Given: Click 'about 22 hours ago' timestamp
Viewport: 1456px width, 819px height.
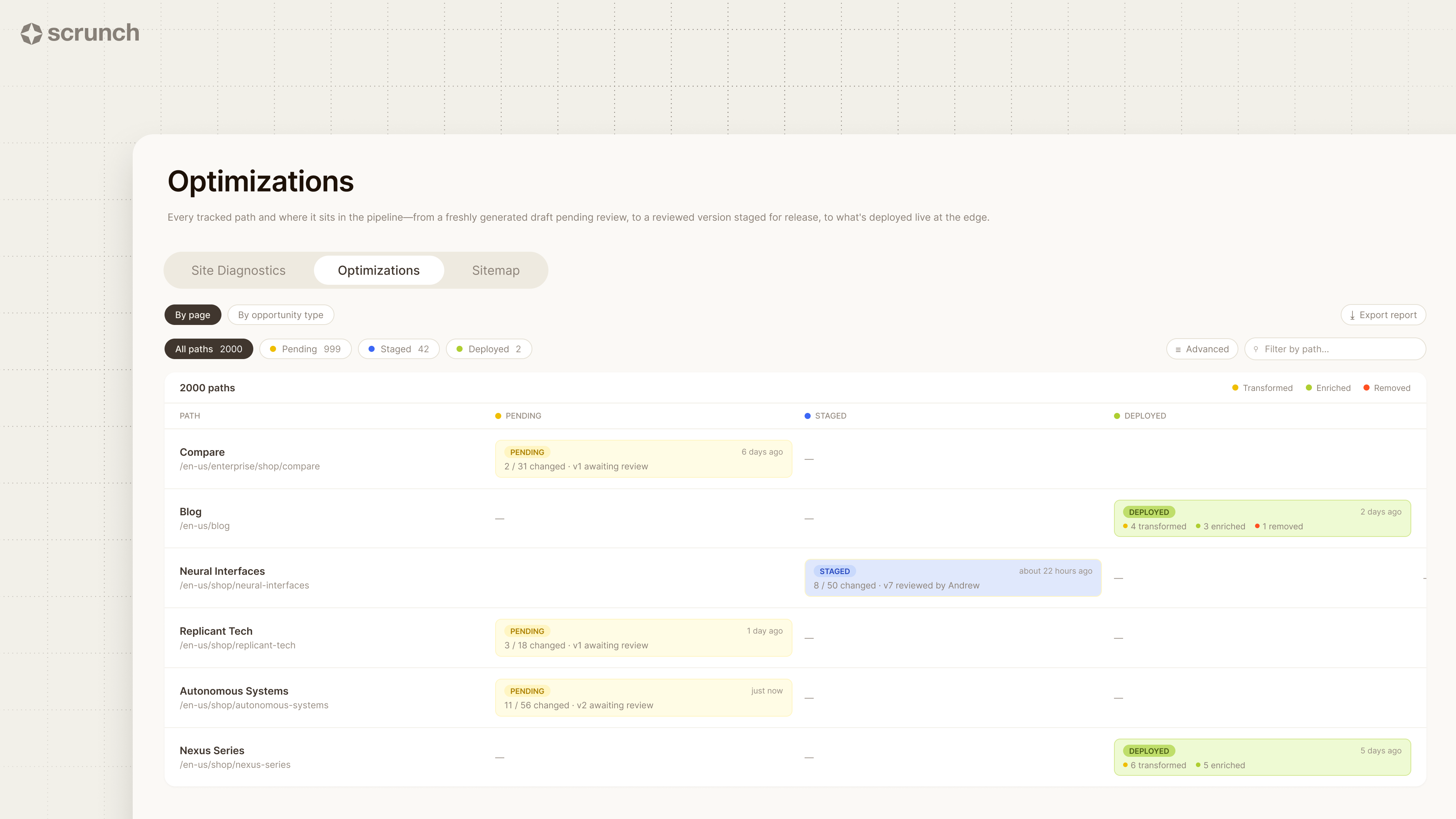Looking at the screenshot, I should click(1055, 571).
